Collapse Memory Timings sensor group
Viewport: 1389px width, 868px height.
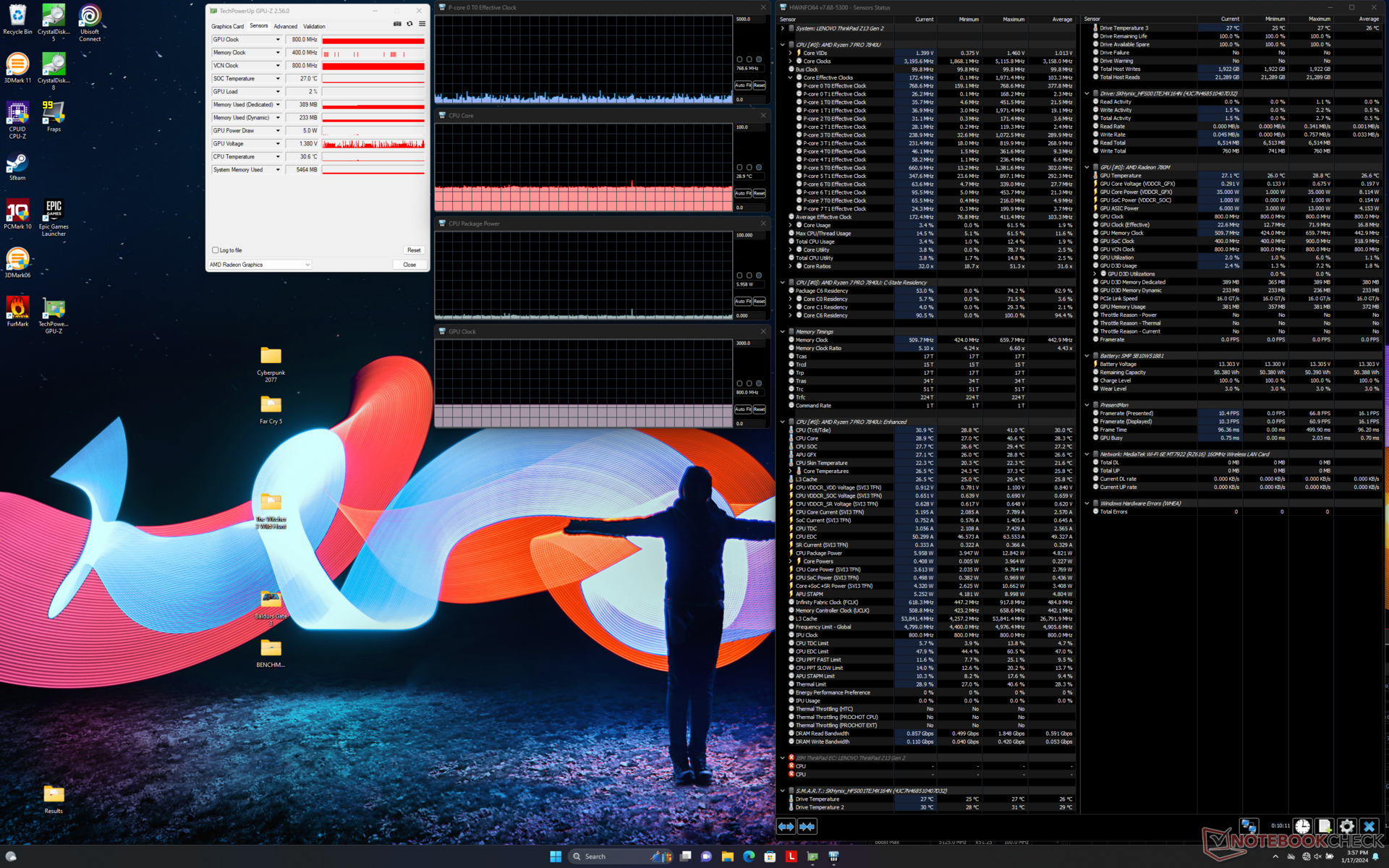[783, 332]
